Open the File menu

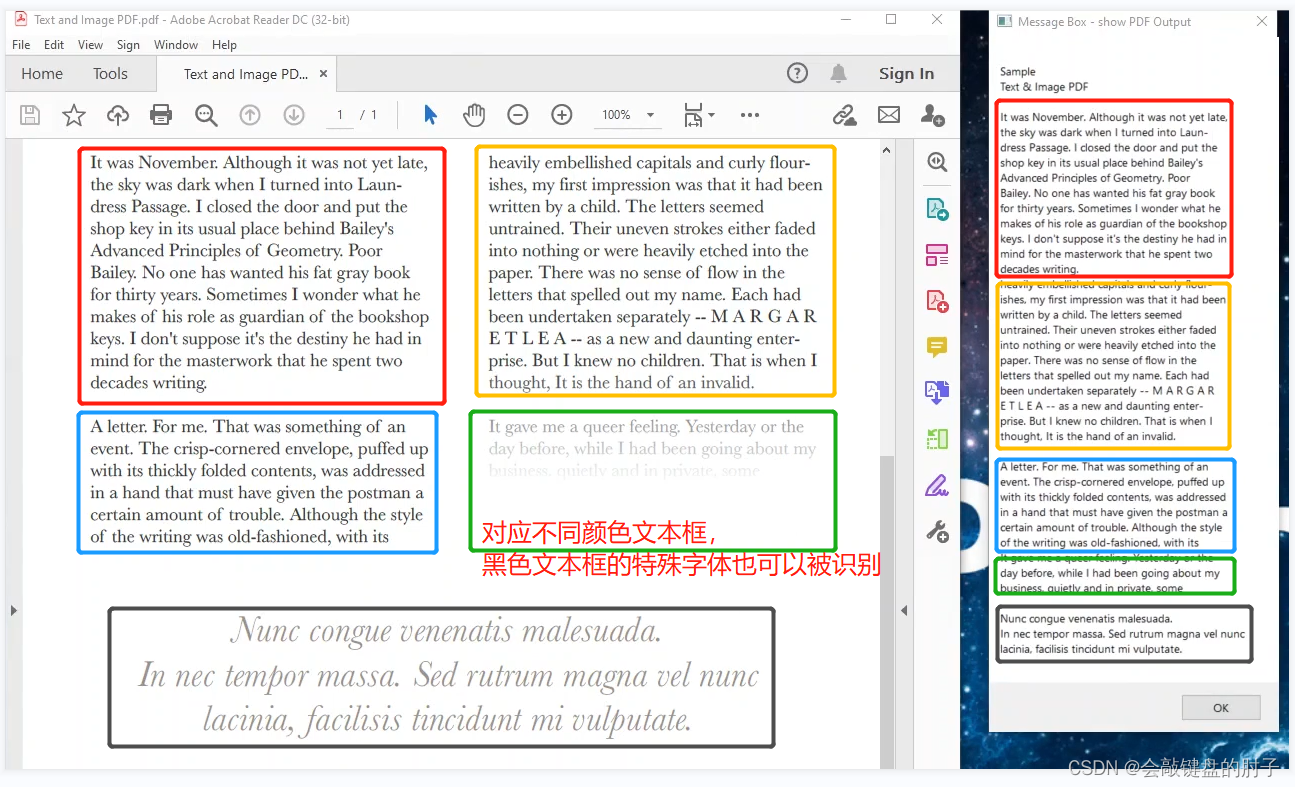[21, 45]
